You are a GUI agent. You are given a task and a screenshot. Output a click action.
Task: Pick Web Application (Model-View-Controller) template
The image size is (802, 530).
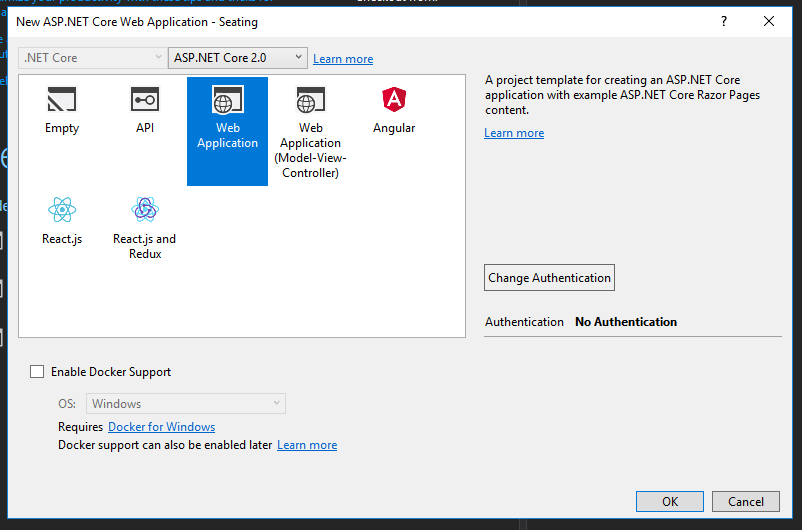[x=310, y=100]
